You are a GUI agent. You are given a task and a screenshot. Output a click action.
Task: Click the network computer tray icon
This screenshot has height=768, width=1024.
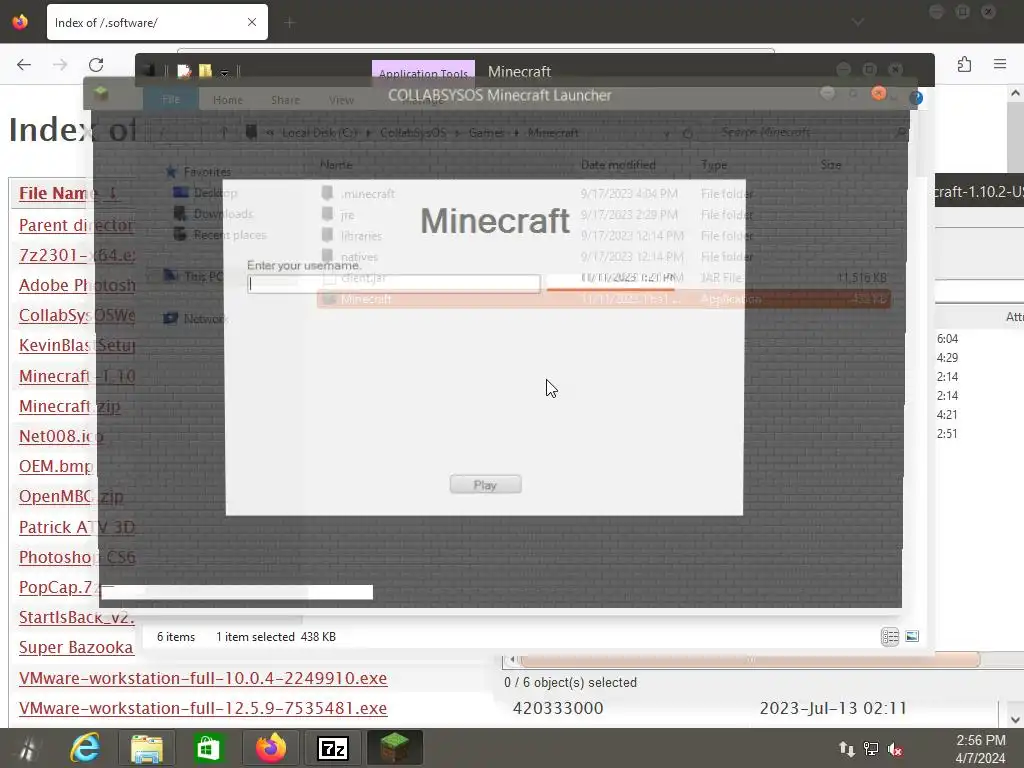871,750
